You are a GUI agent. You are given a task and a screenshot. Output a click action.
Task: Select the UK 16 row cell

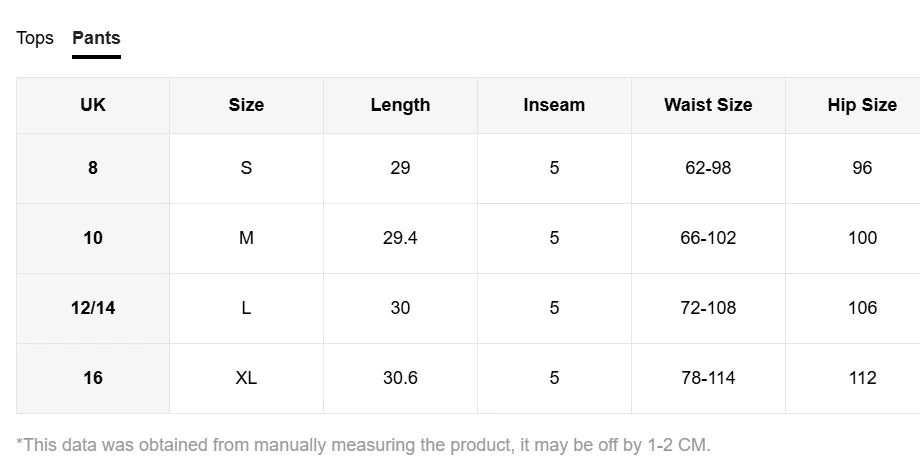[93, 378]
